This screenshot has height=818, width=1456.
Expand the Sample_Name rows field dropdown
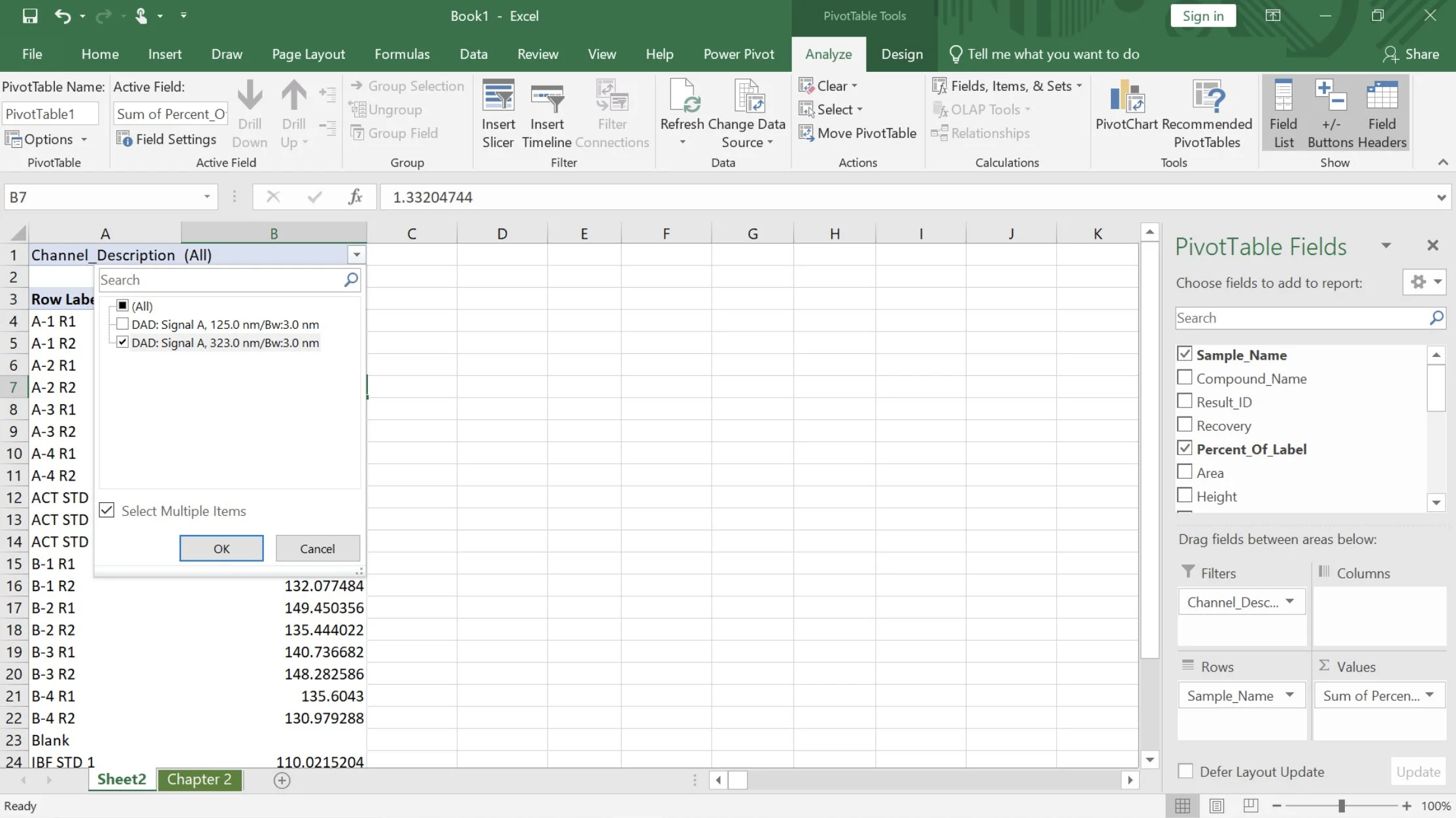pyautogui.click(x=1289, y=695)
